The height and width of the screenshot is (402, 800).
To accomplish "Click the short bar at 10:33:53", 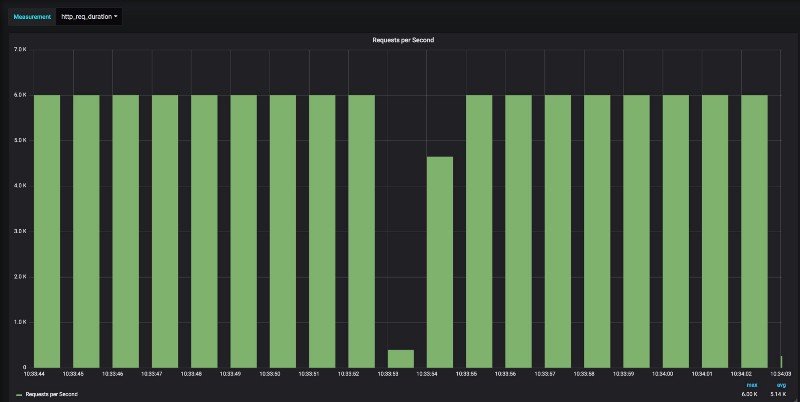I will [x=401, y=359].
